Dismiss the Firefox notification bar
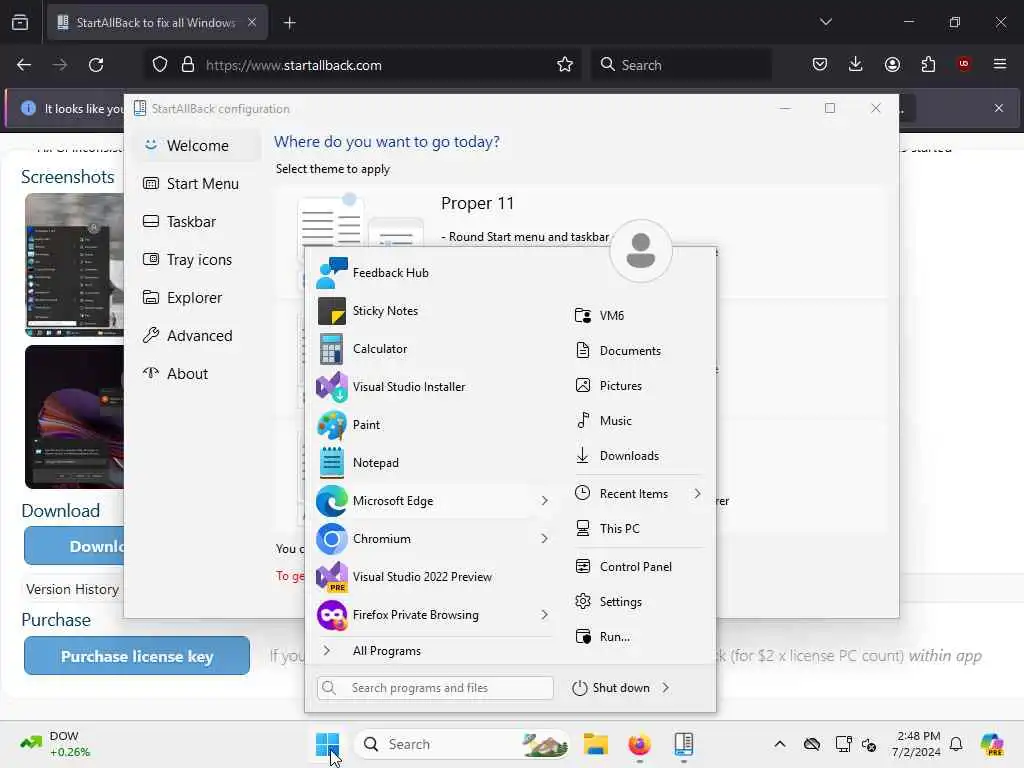Image resolution: width=1024 pixels, height=768 pixels. 999,108
